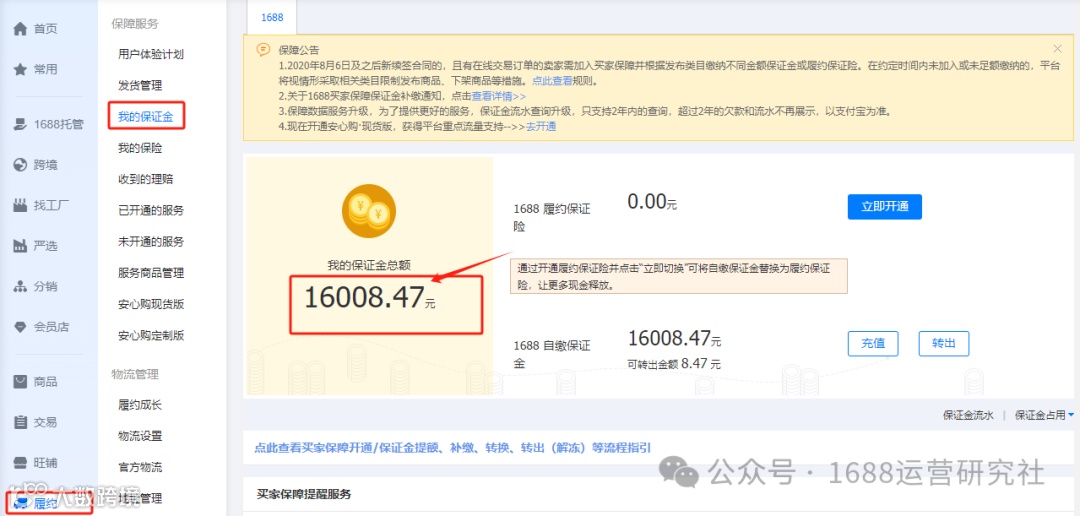1080x516 pixels.
Task: Close the 保障公告 notice banner
Action: pyautogui.click(x=1057, y=49)
